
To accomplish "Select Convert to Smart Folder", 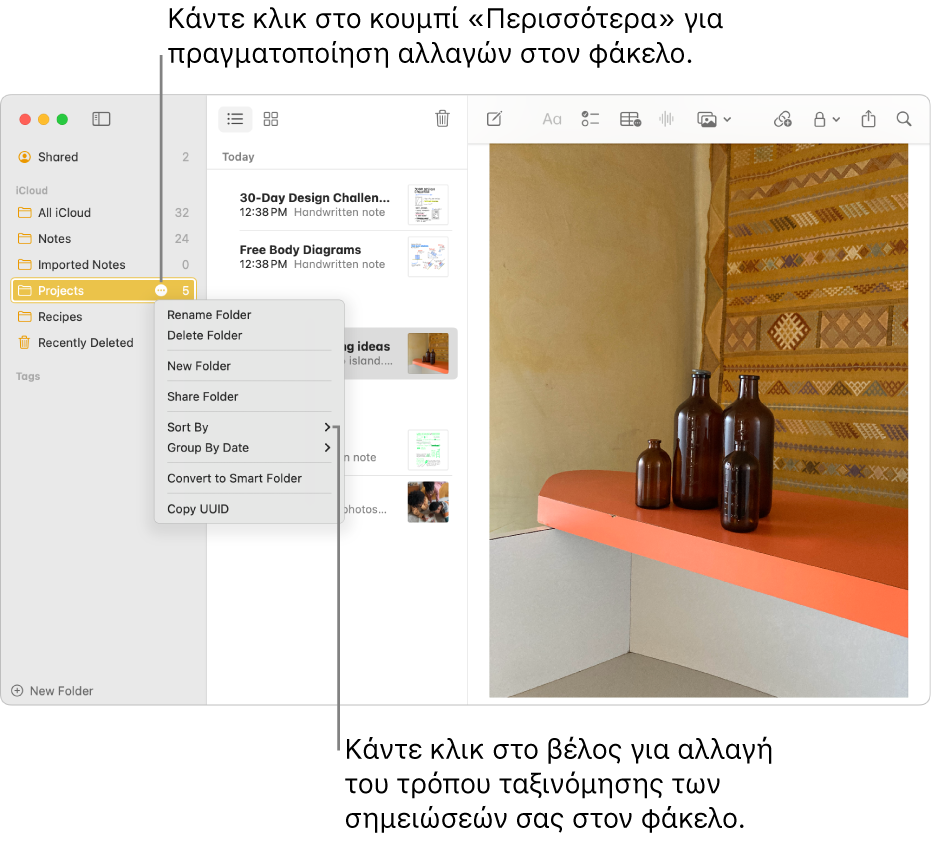I will [234, 478].
